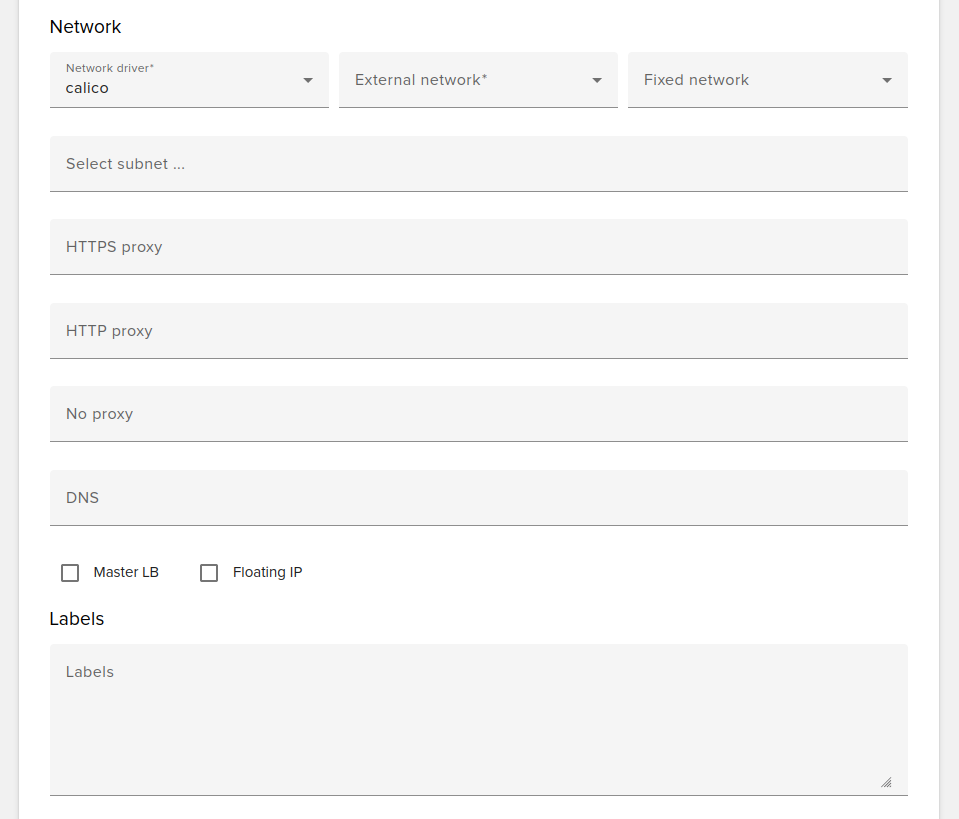The width and height of the screenshot is (959, 819).
Task: Click the Fixed network dropdown arrow
Action: coord(886,80)
